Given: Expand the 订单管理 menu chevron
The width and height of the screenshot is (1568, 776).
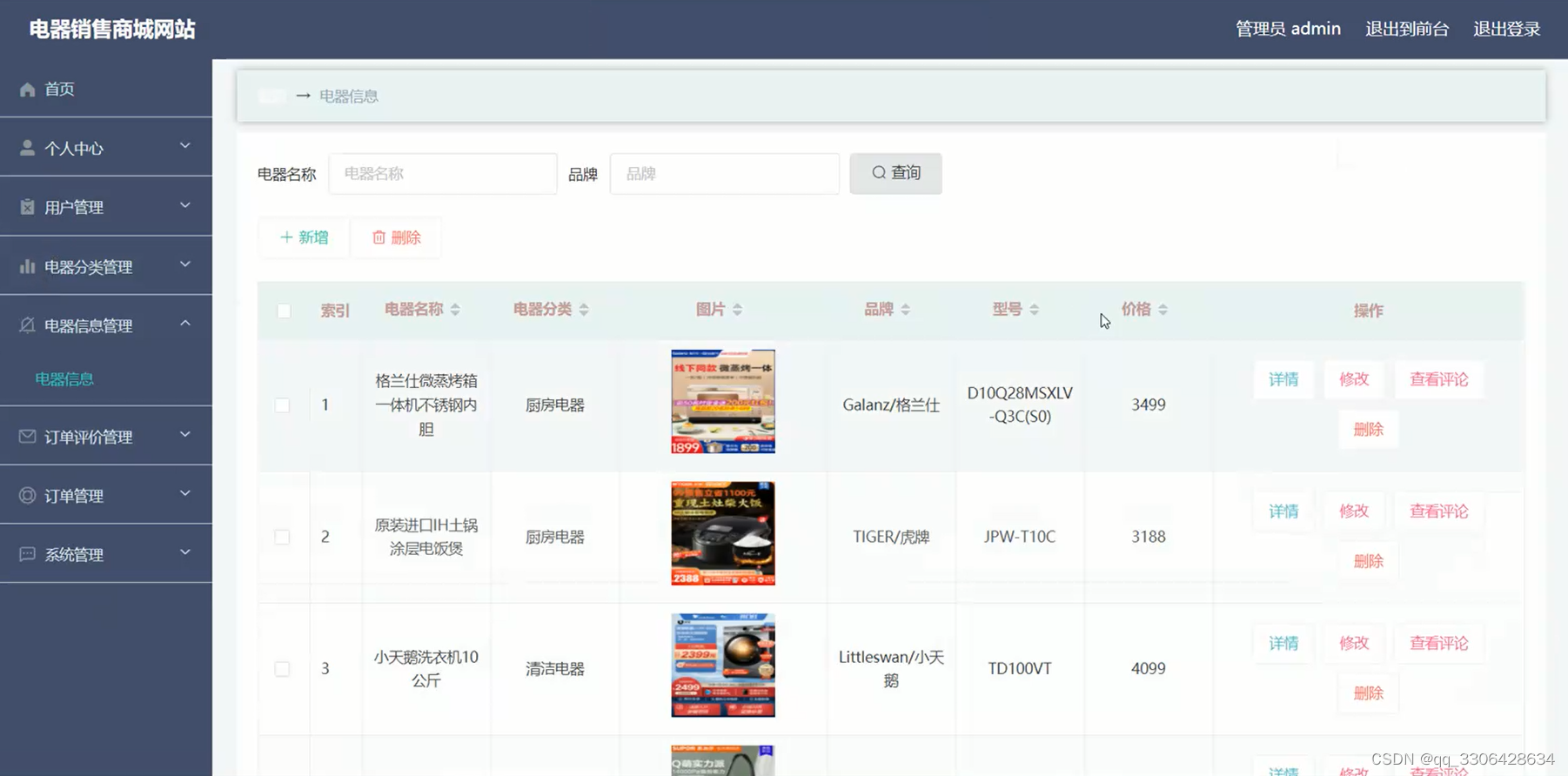Looking at the screenshot, I should coord(184,493).
